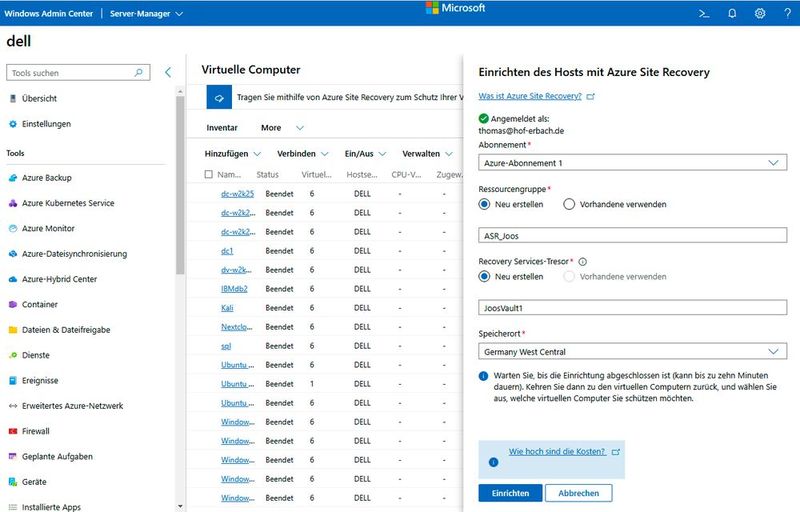Open Wie hoch sind die Kosten link
800x512 pixels.
click(557, 452)
